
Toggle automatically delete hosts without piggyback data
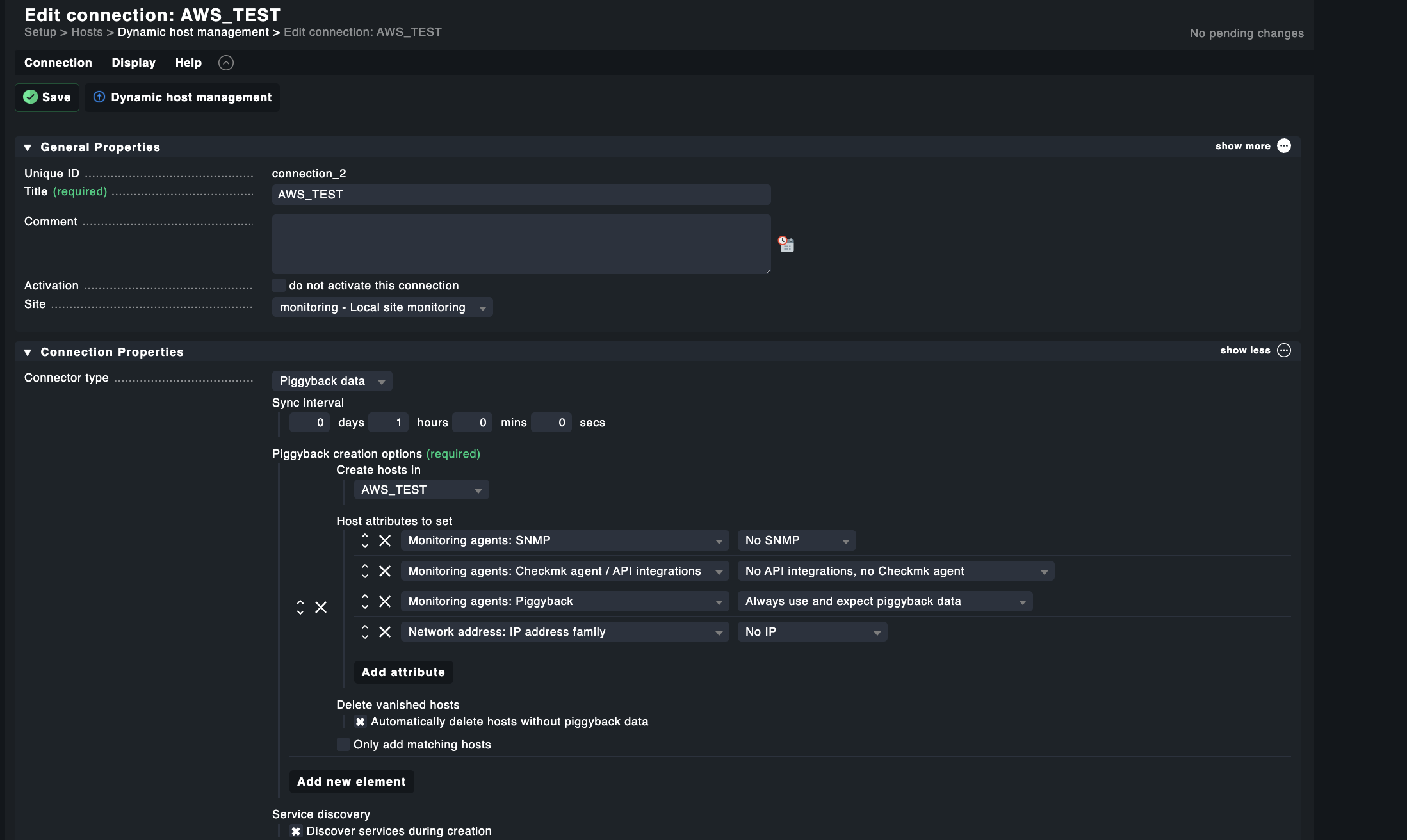360,722
